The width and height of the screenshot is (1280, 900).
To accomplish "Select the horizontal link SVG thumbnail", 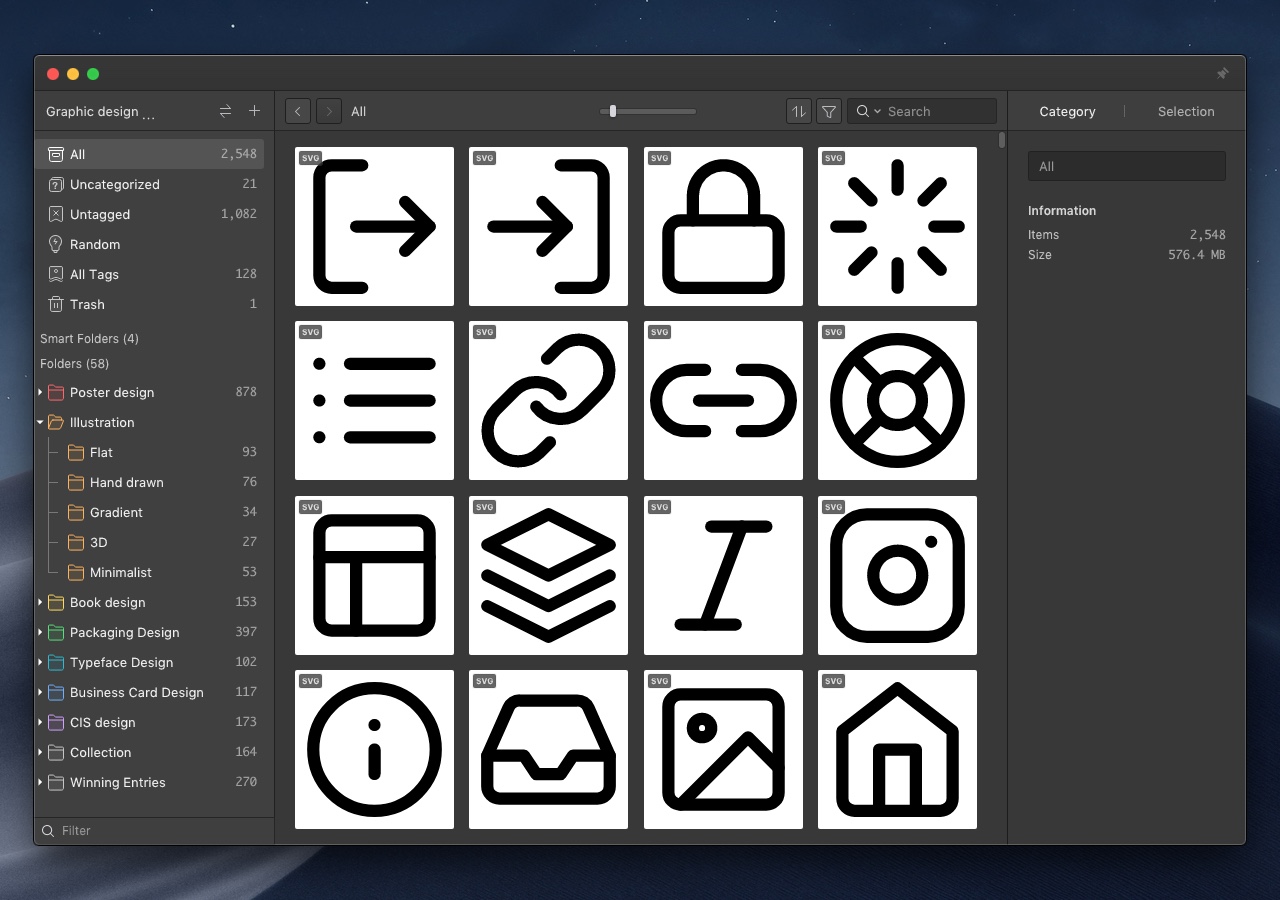I will (x=723, y=400).
